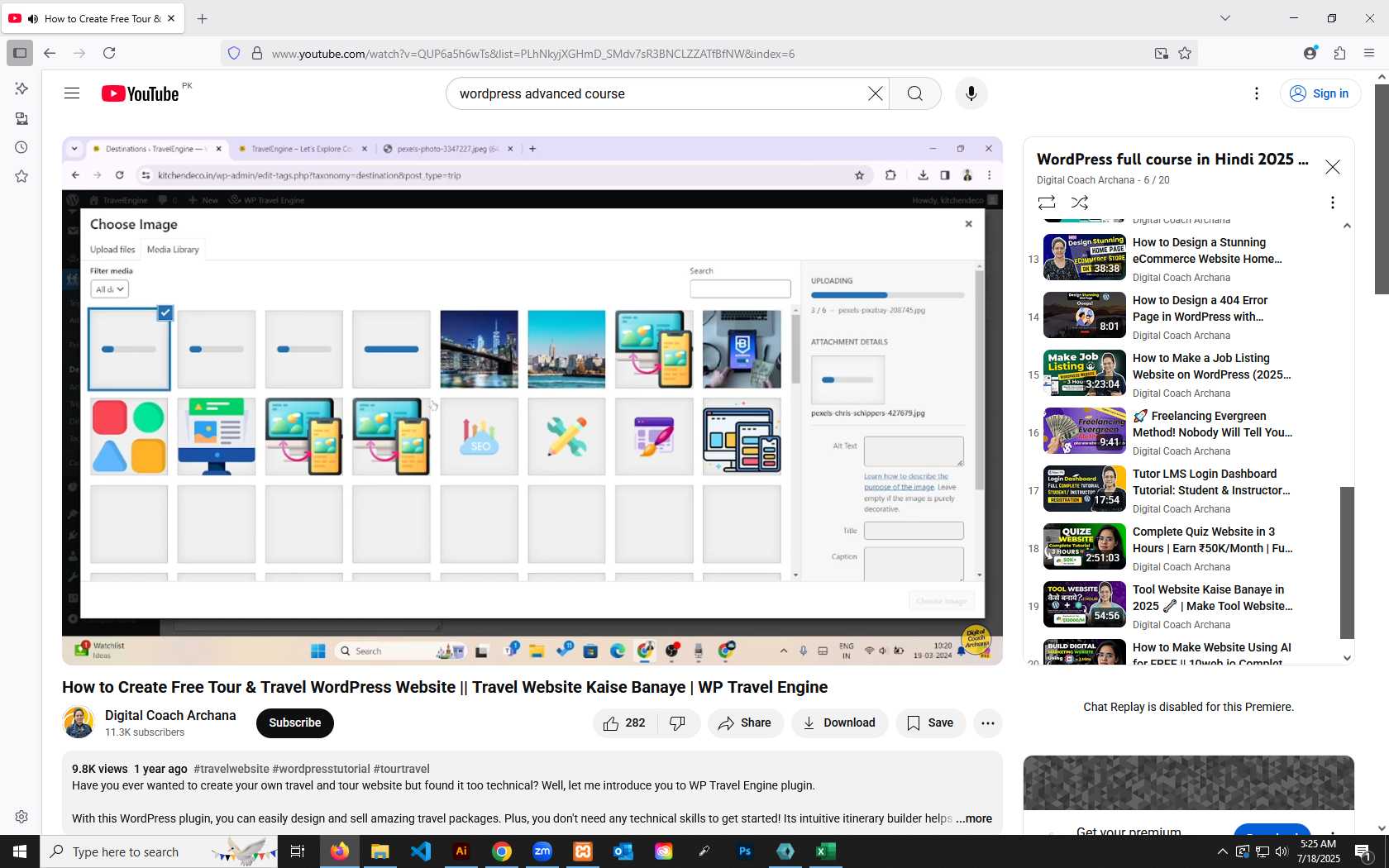Go back in browser history

[50, 53]
